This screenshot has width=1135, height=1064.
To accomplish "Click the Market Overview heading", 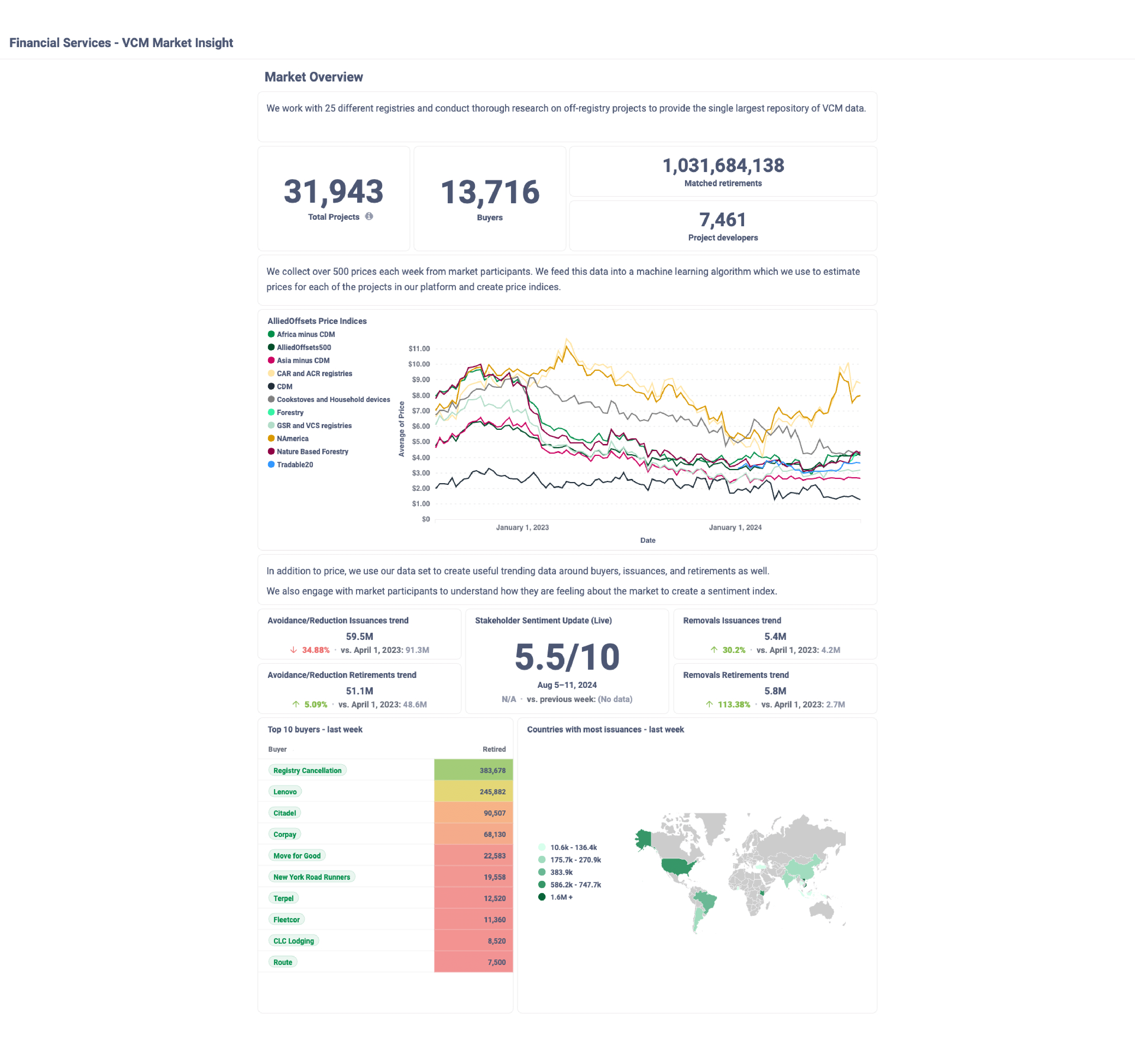I will click(313, 77).
